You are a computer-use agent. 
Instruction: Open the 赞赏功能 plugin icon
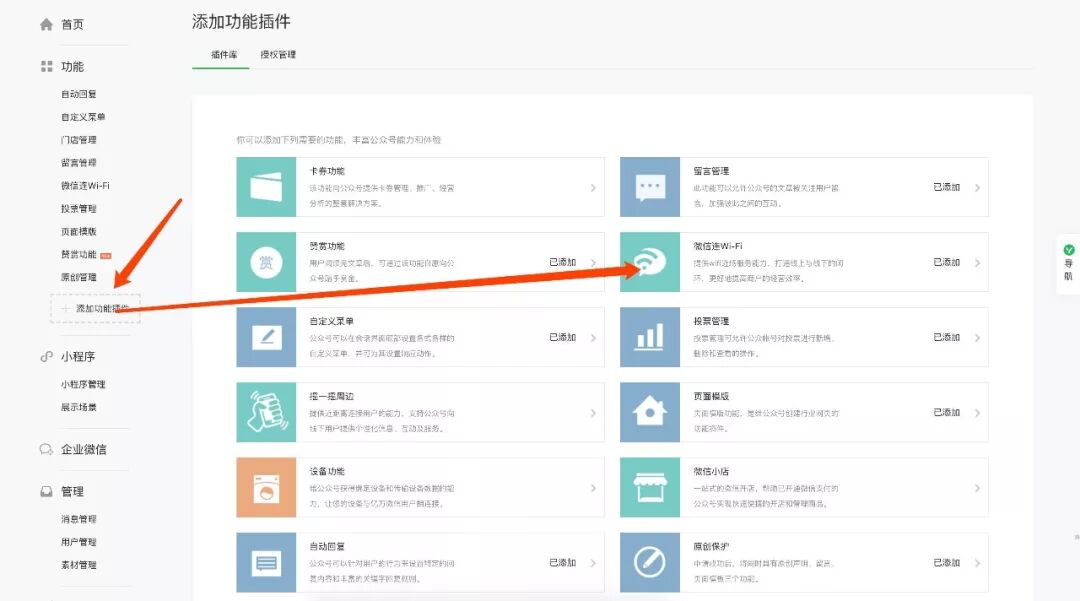266,262
